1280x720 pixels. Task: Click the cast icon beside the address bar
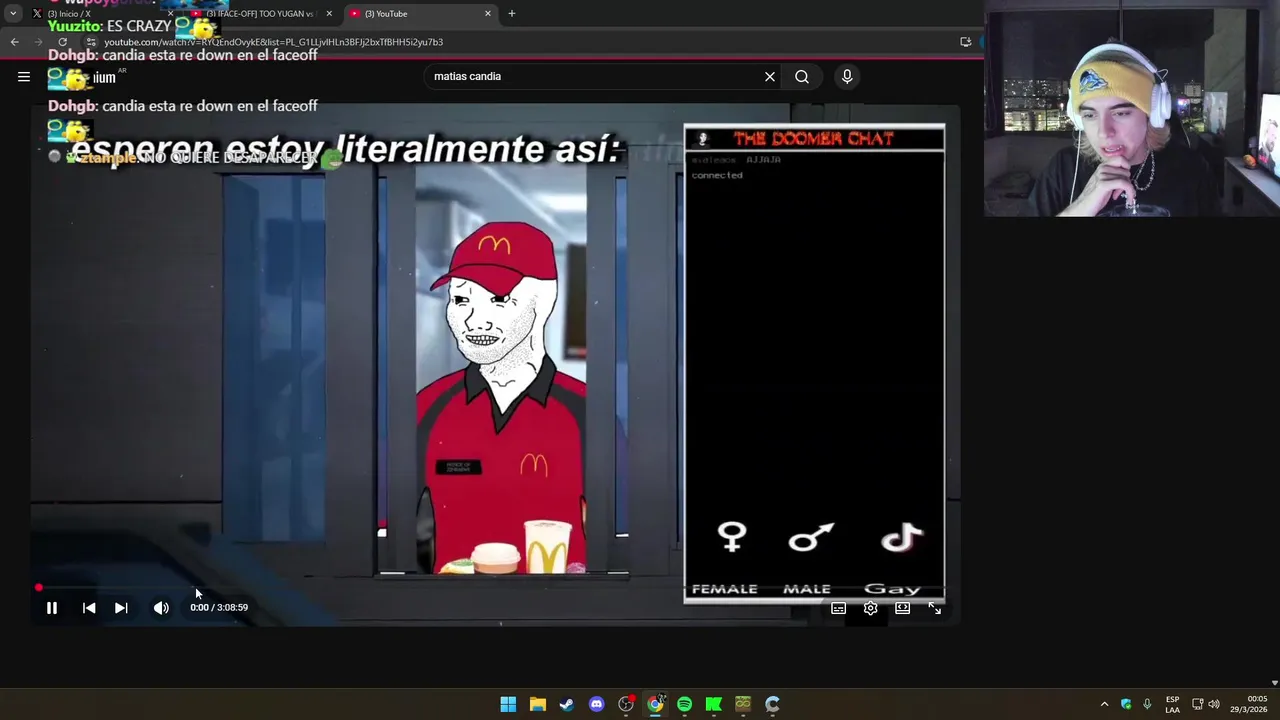(966, 42)
